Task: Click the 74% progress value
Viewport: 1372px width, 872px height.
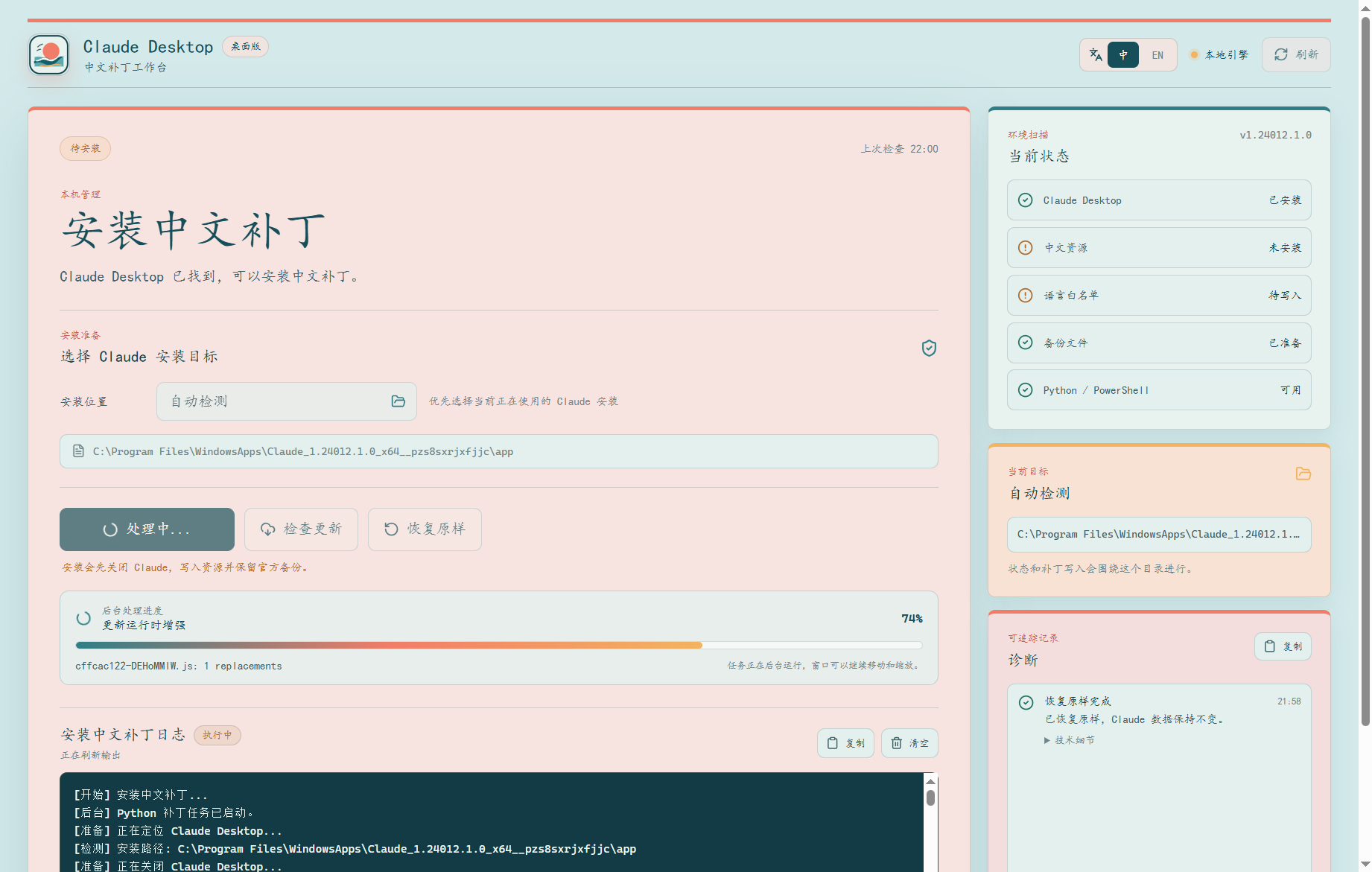Action: pos(912,618)
